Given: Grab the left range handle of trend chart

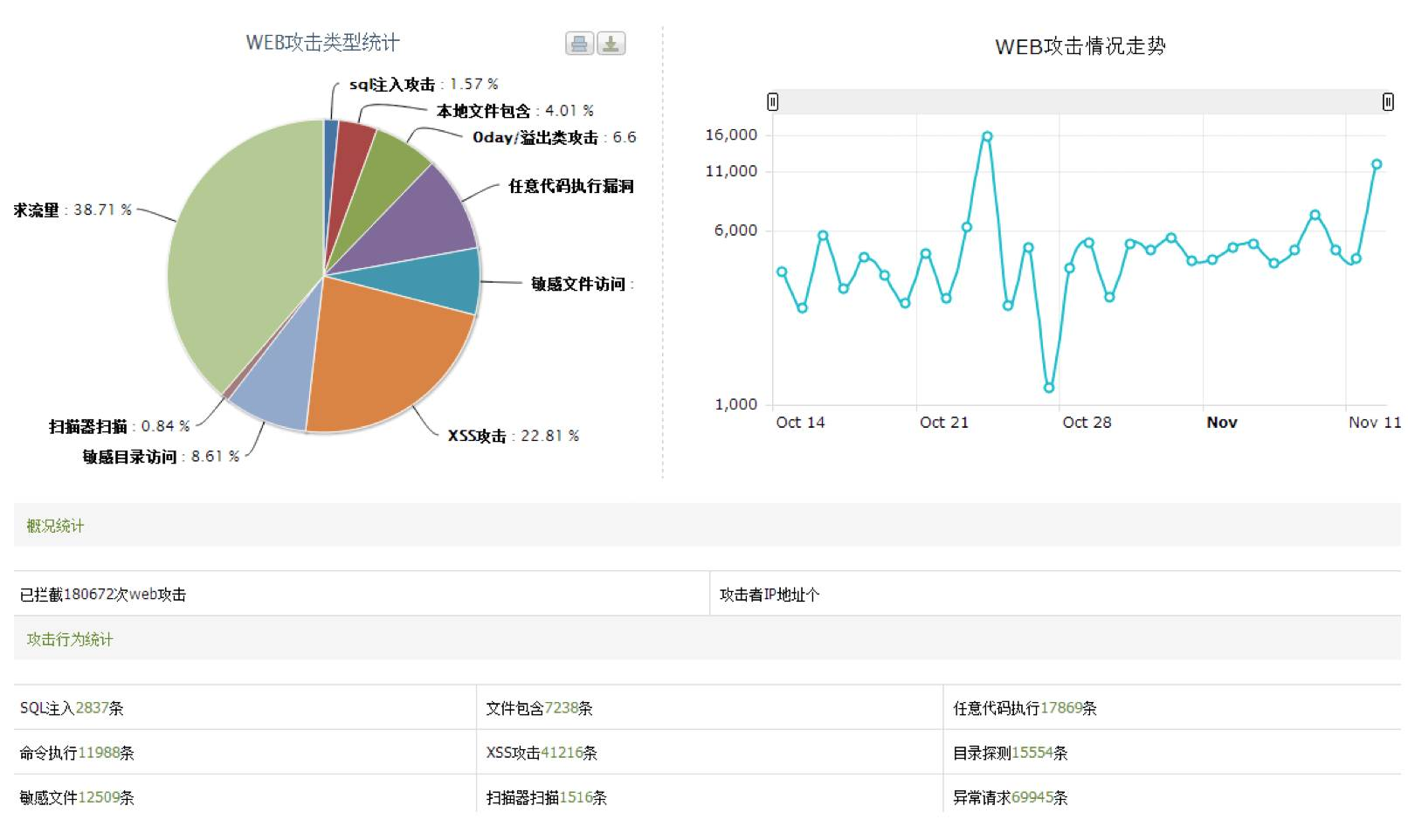Looking at the screenshot, I should click(x=772, y=102).
